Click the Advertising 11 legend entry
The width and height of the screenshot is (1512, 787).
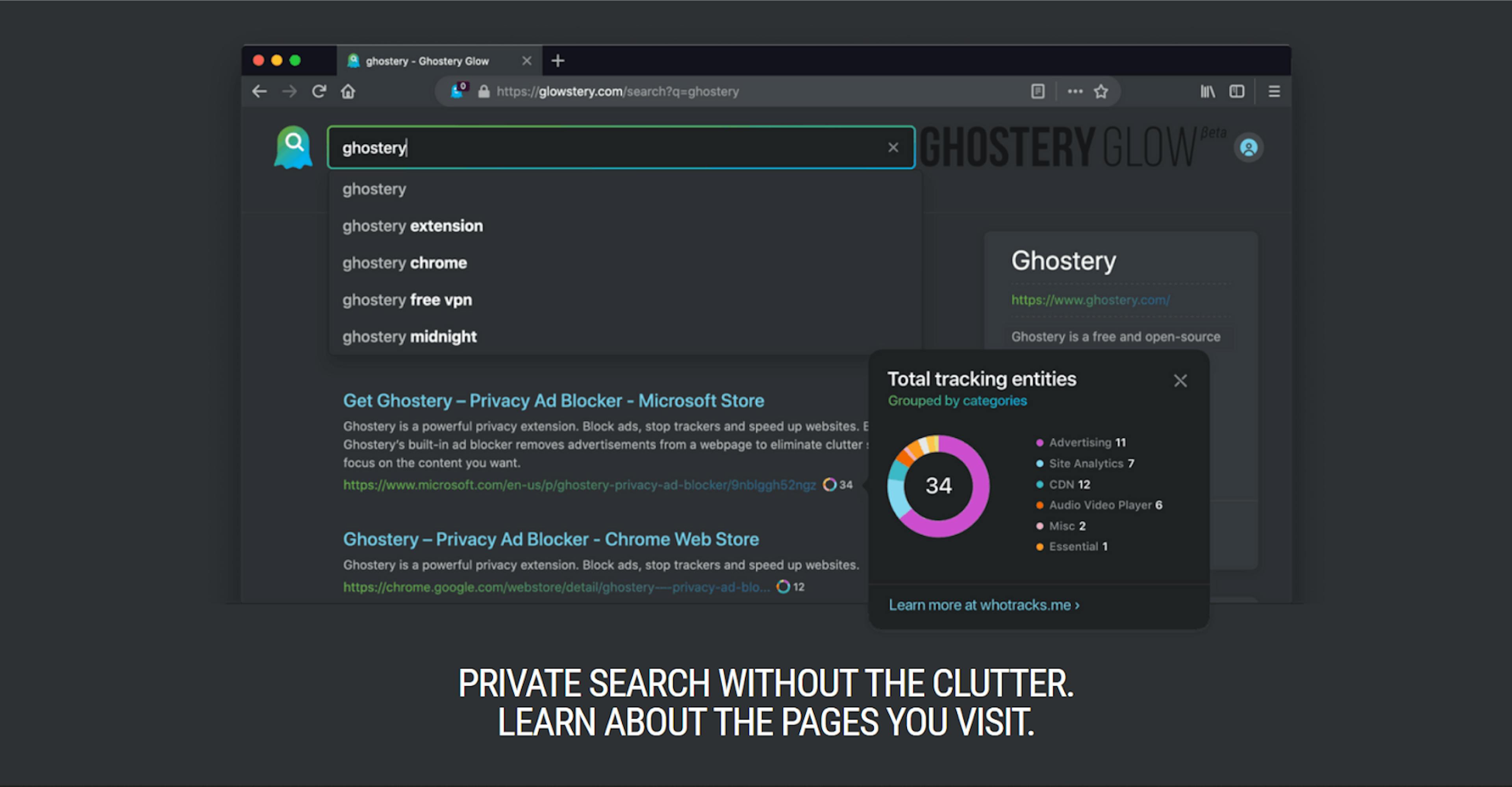tap(1080, 443)
